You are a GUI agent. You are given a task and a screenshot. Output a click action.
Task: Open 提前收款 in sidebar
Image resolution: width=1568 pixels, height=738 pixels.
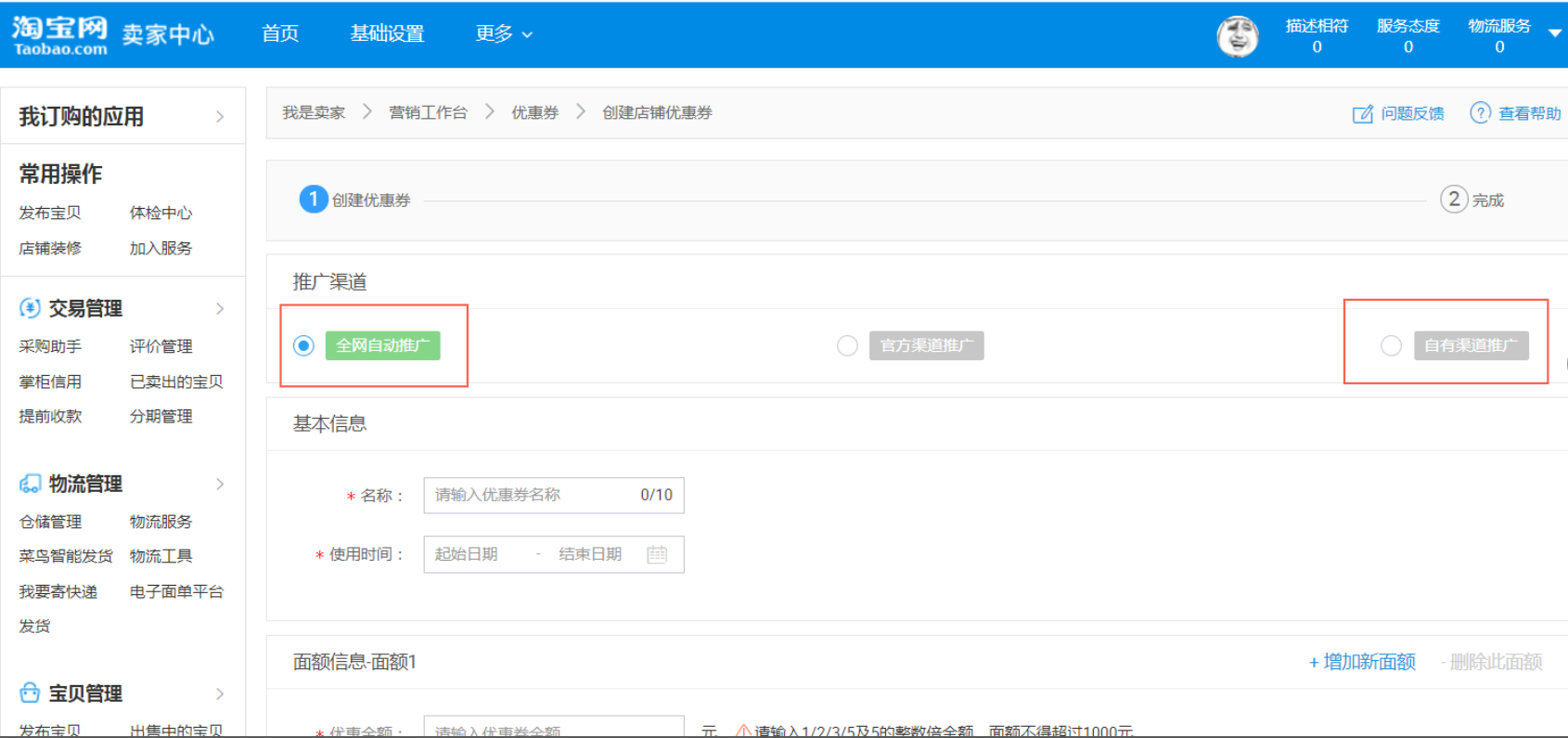[x=50, y=416]
